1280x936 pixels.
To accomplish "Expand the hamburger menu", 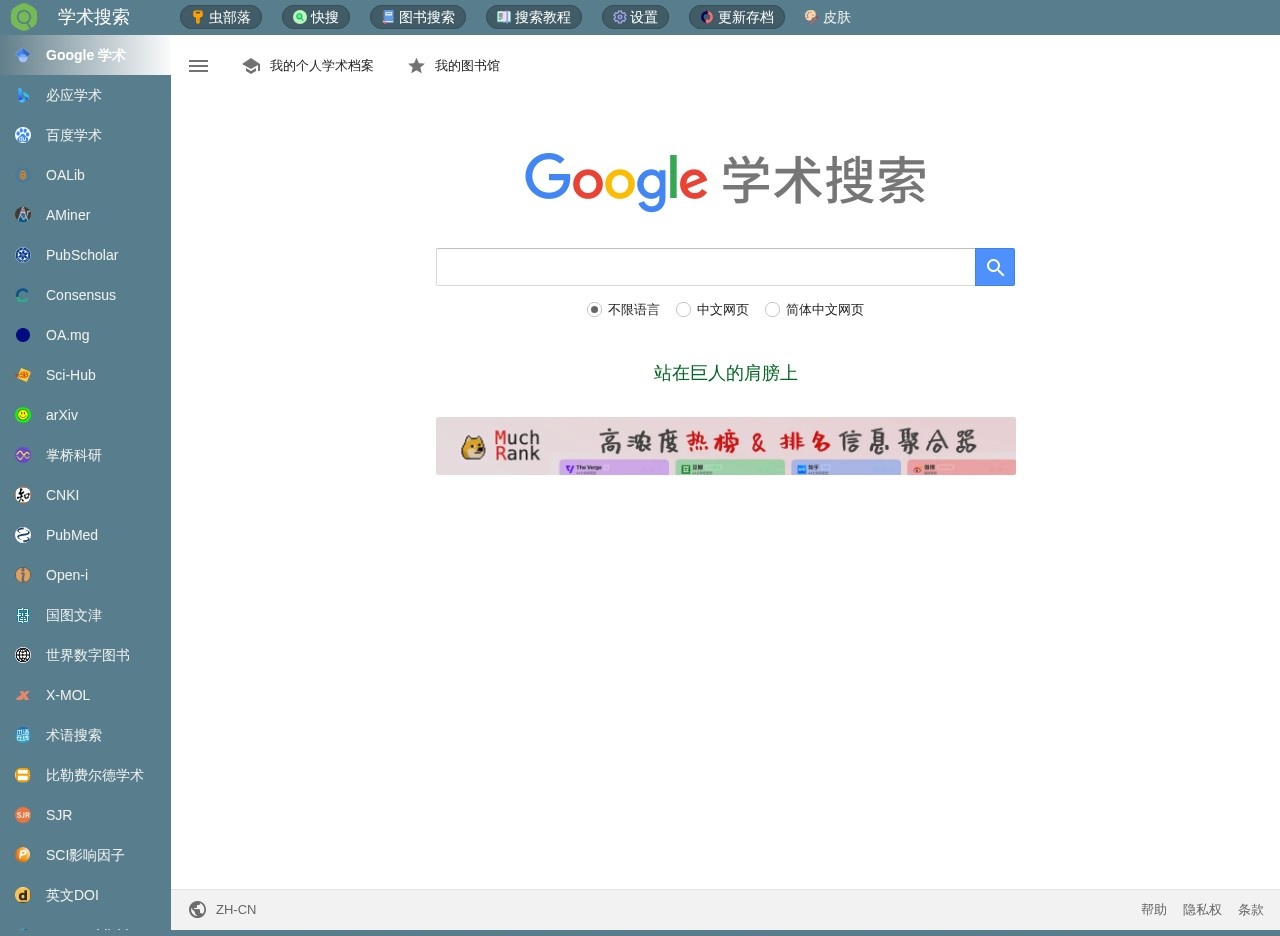I will click(198, 66).
